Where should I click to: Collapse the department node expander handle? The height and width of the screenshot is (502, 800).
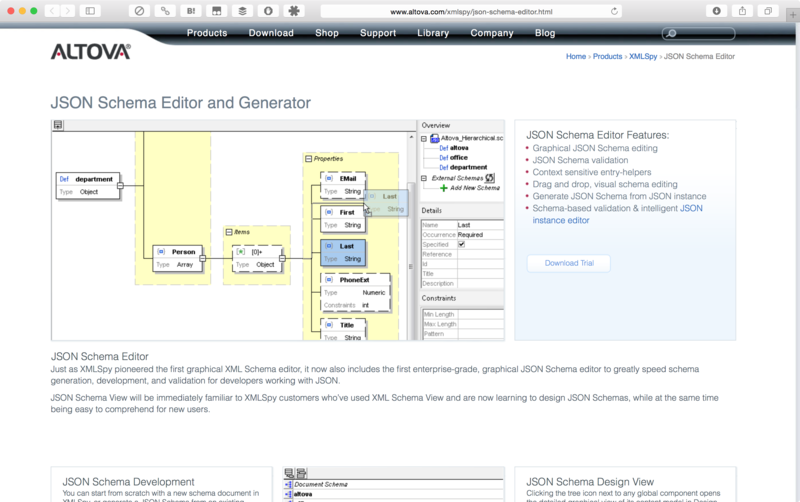pyautogui.click(x=120, y=186)
